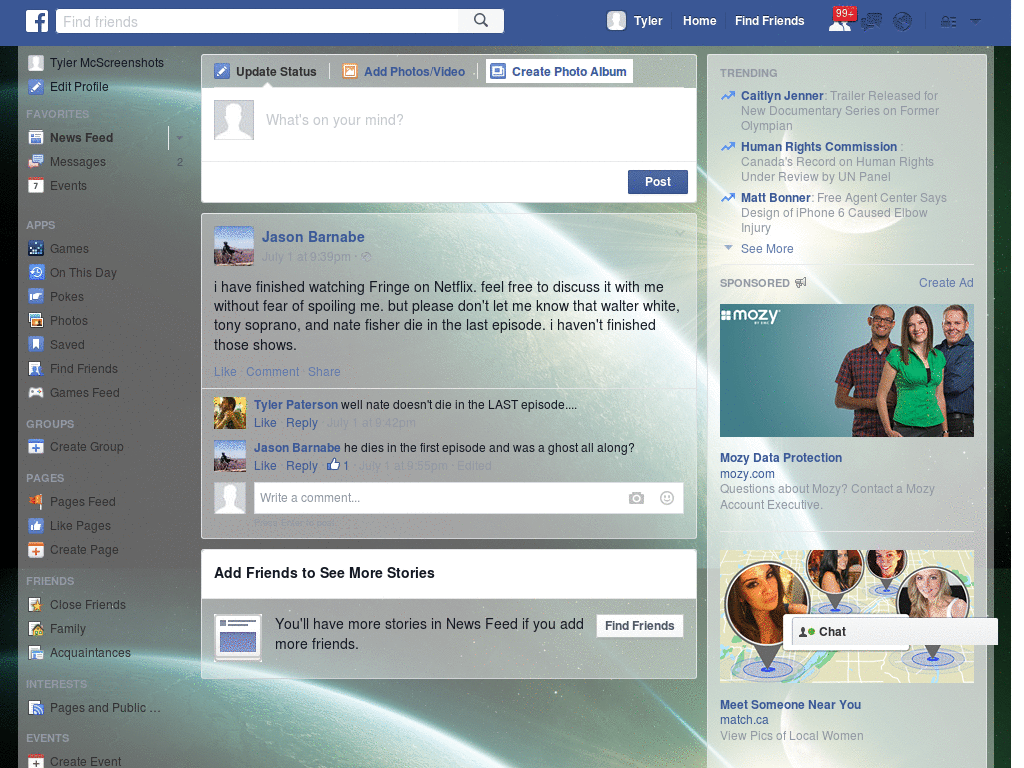Viewport: 1024px width, 768px height.
Task: Click the Create Group icon
Action: coord(36,447)
